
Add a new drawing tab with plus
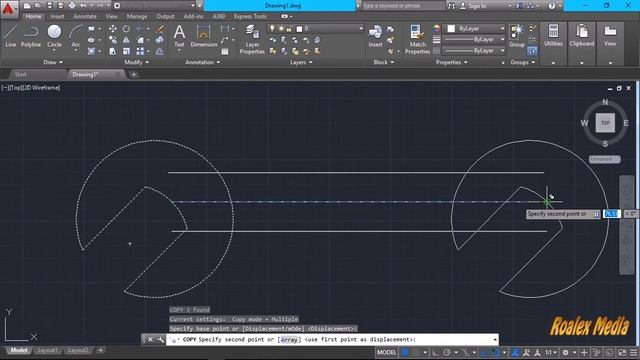(x=133, y=75)
